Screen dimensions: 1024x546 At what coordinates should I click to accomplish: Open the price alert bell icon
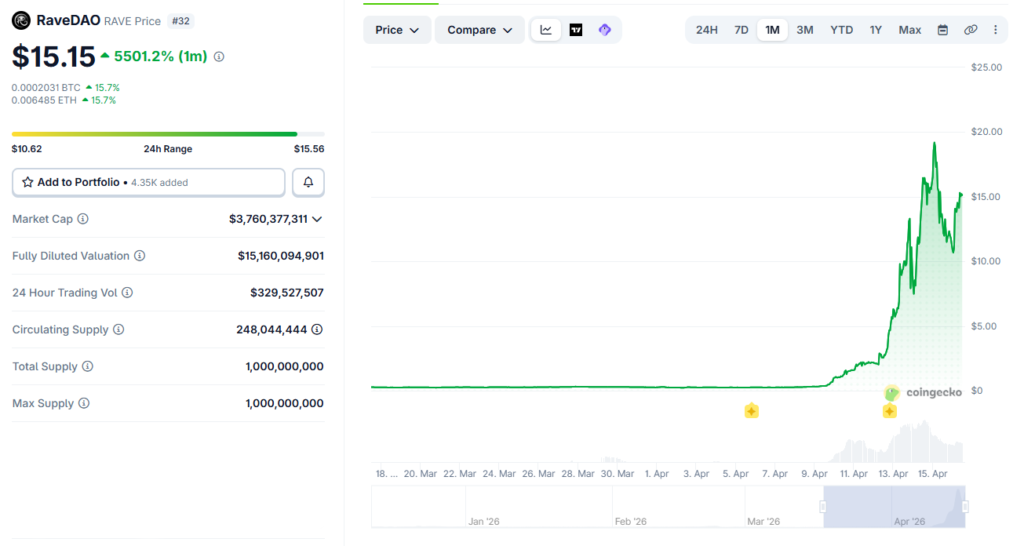[x=308, y=182]
